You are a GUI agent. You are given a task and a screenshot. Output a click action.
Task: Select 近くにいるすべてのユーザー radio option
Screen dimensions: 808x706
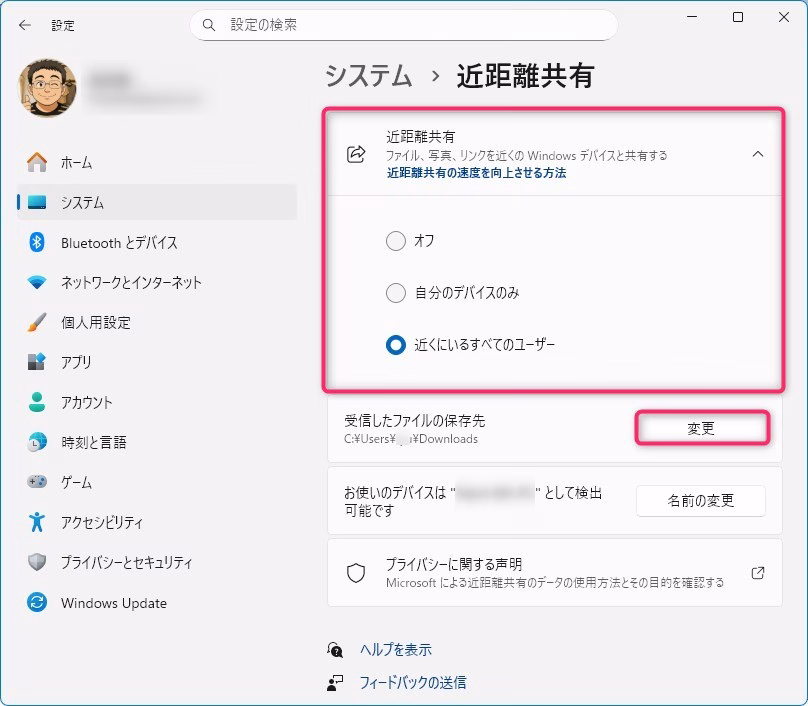[x=396, y=345]
